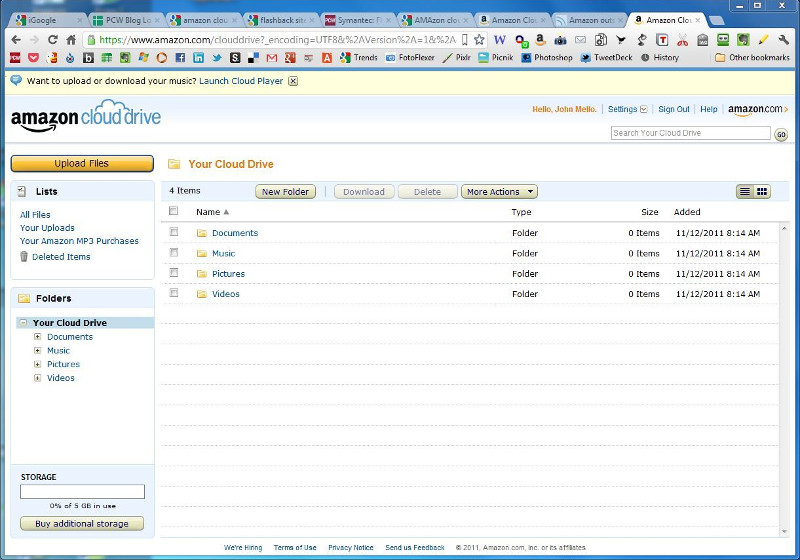Switch to the flashback site tab
Viewport: 800px width, 560px height.
click(281, 20)
